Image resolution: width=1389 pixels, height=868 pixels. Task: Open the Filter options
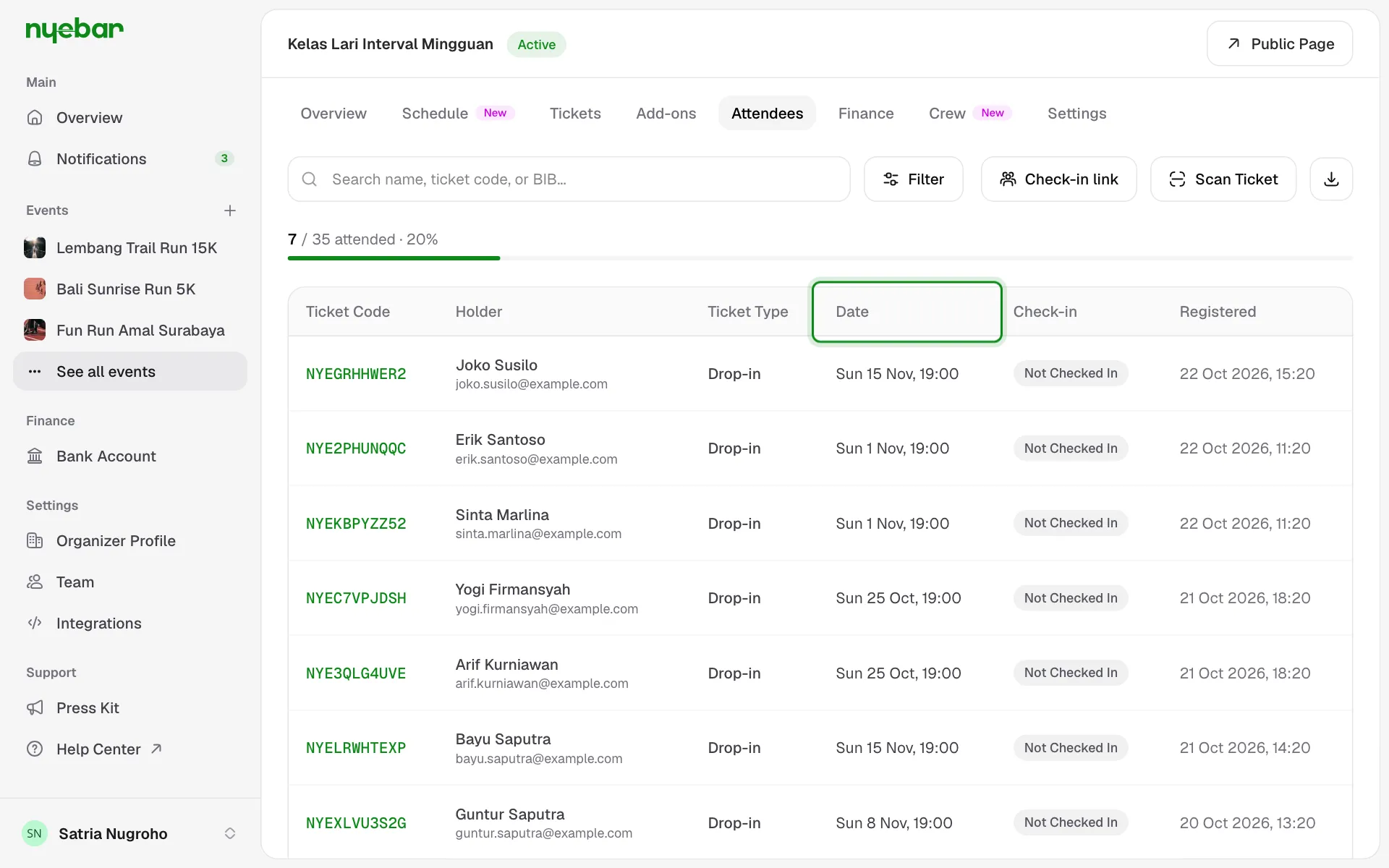click(x=913, y=179)
